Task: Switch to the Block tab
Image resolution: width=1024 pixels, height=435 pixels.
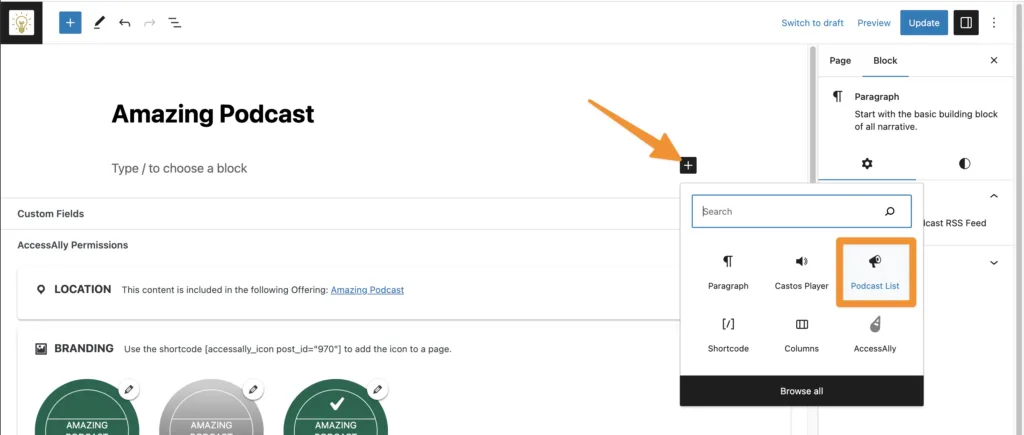Action: (885, 61)
